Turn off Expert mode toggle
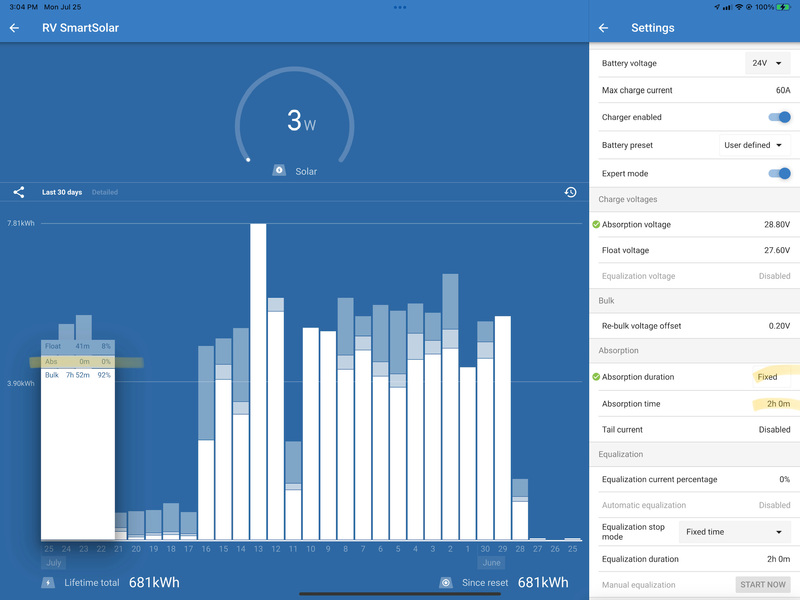The image size is (800, 600). coord(779,173)
